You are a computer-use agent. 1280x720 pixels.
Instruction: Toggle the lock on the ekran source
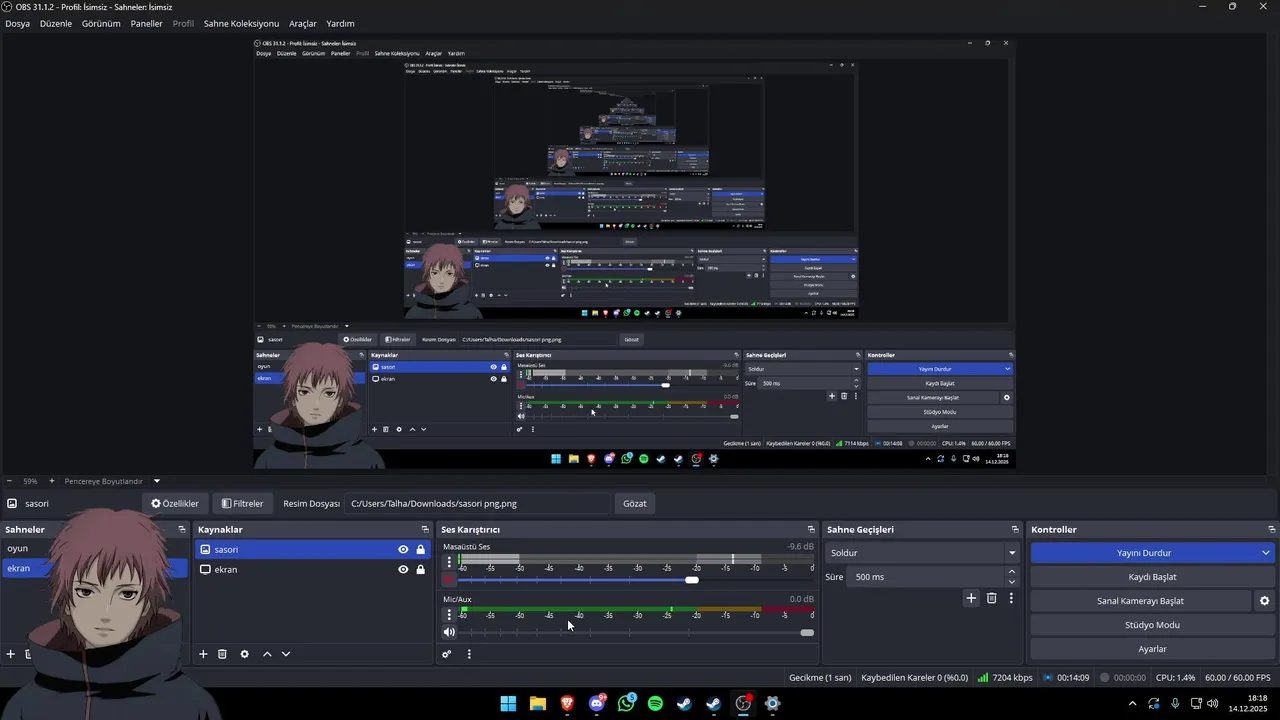tap(420, 569)
